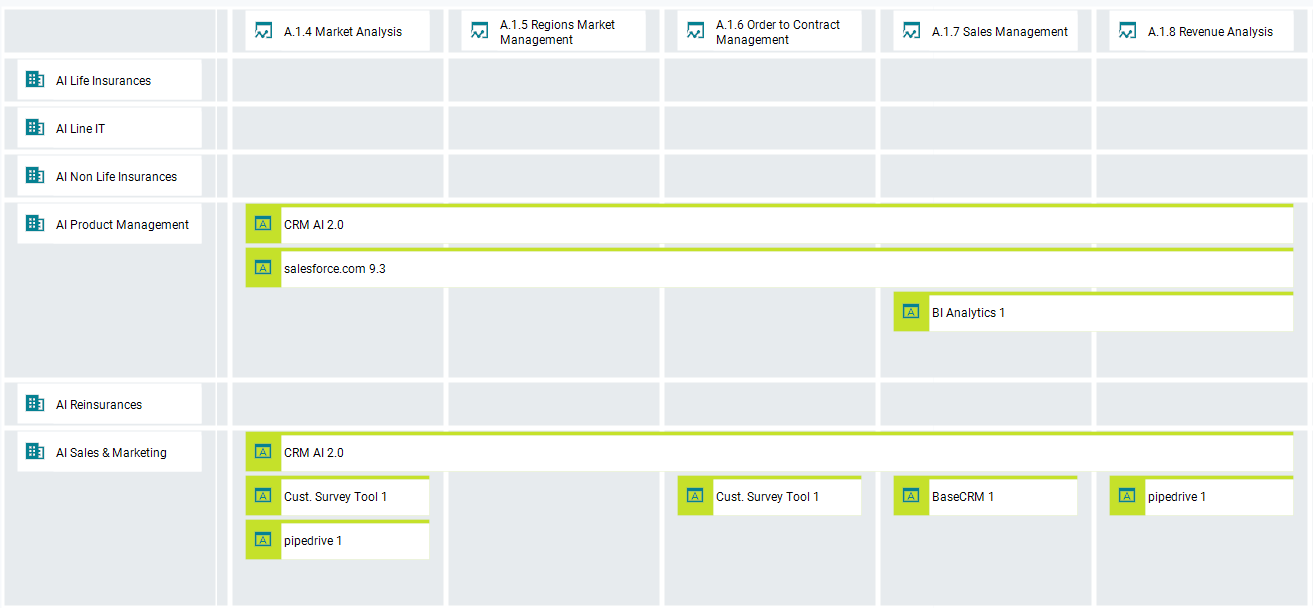Click the building icon beside AI Product Management

click(35, 224)
